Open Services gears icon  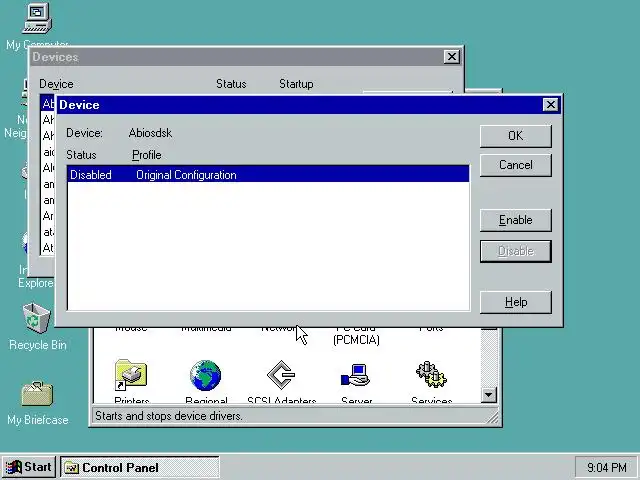431,374
